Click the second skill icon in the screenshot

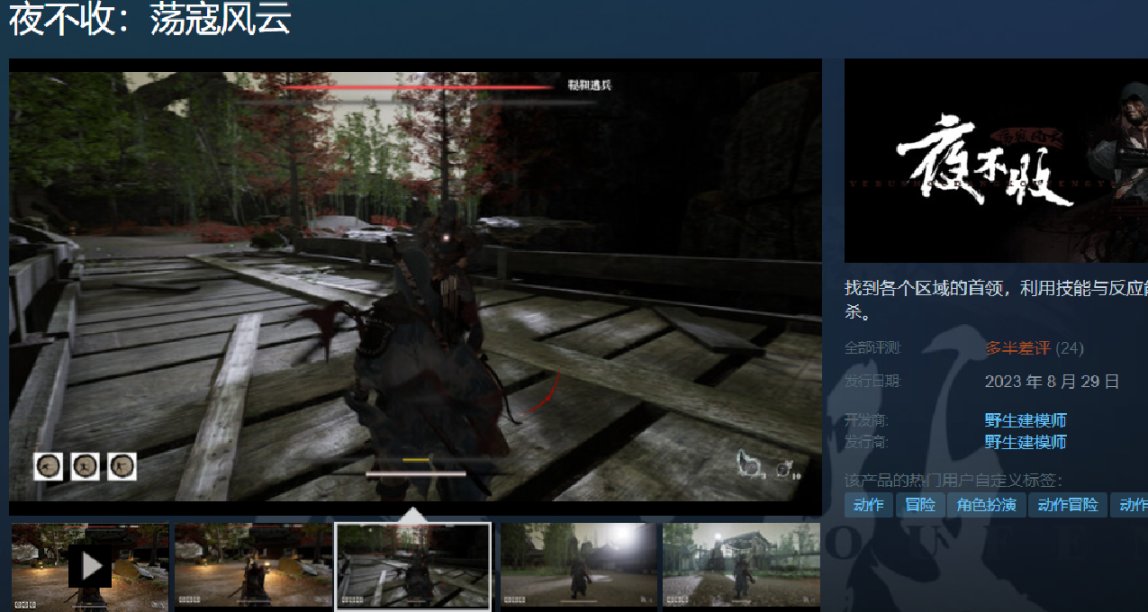(x=85, y=466)
